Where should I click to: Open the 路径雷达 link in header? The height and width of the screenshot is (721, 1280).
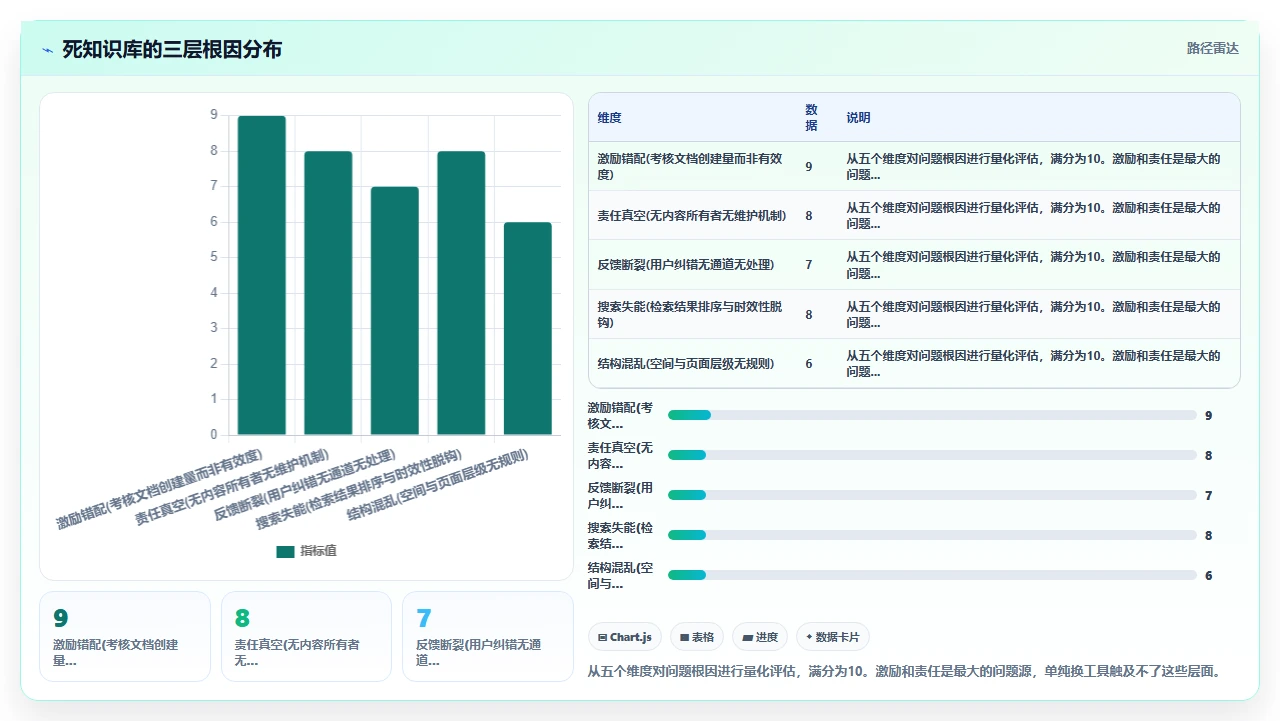point(1212,48)
